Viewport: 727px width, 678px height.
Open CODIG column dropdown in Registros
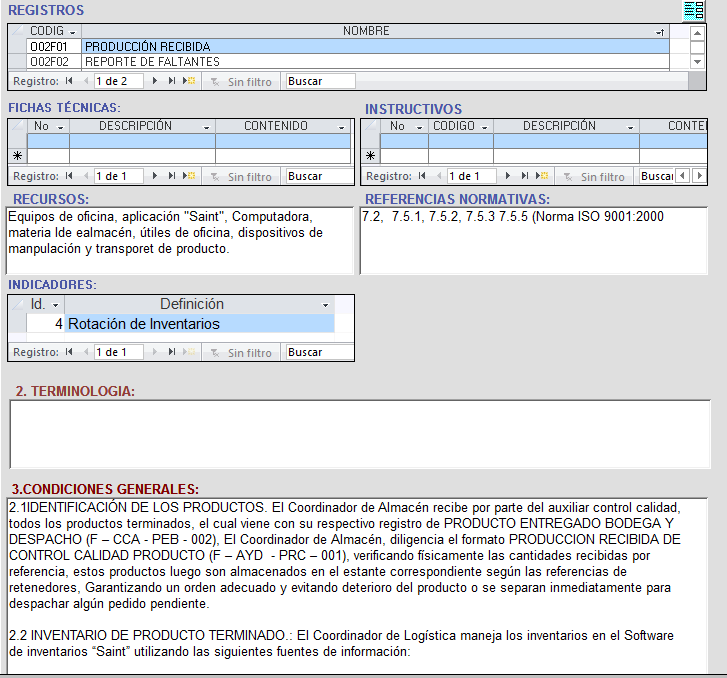point(71,32)
